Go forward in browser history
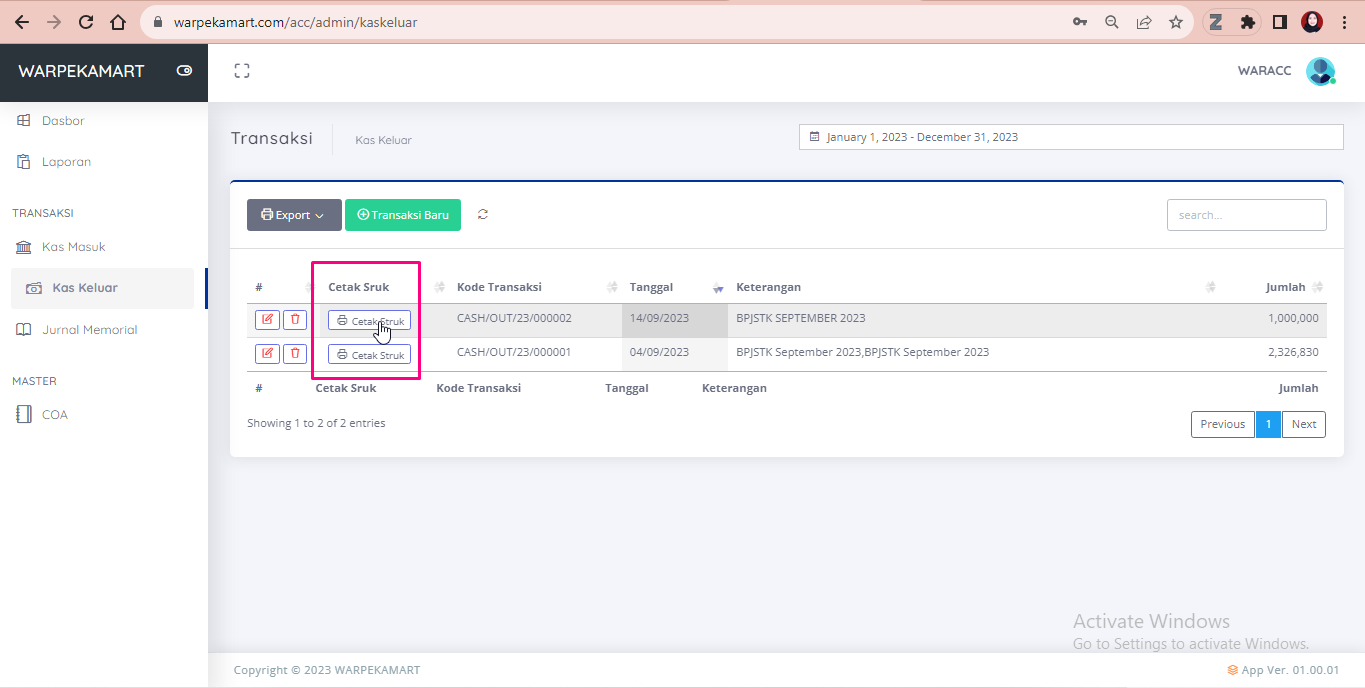The width and height of the screenshot is (1365, 688). 54,22
